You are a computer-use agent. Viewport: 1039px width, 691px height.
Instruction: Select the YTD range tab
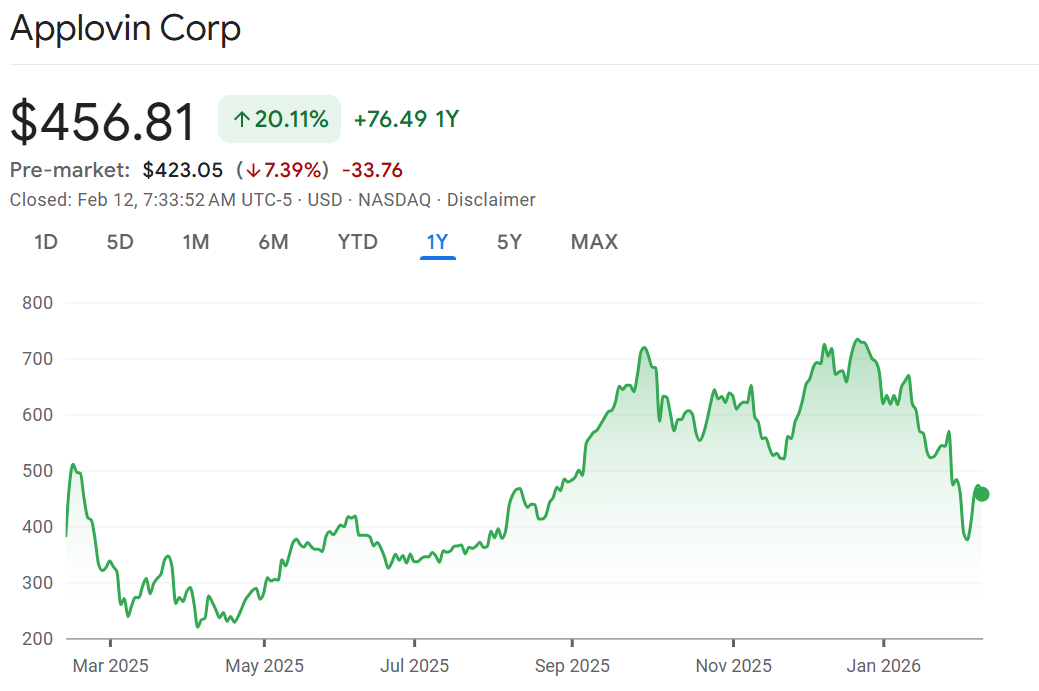357,242
